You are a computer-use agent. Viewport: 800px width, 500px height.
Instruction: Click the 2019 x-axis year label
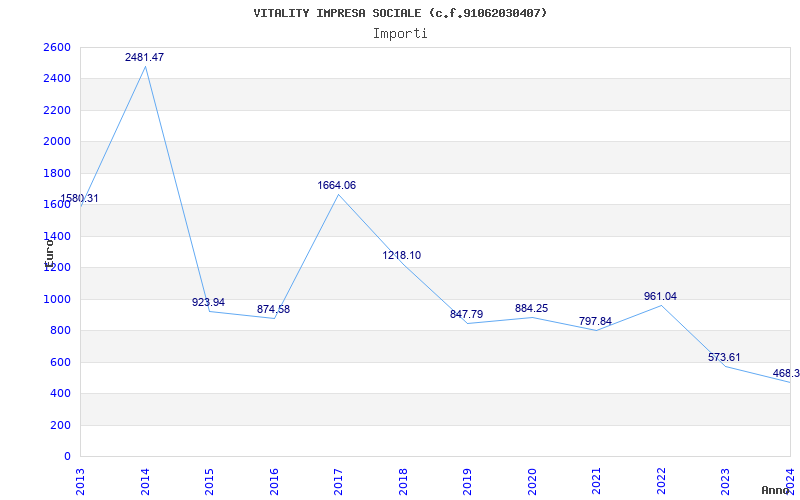(x=468, y=482)
